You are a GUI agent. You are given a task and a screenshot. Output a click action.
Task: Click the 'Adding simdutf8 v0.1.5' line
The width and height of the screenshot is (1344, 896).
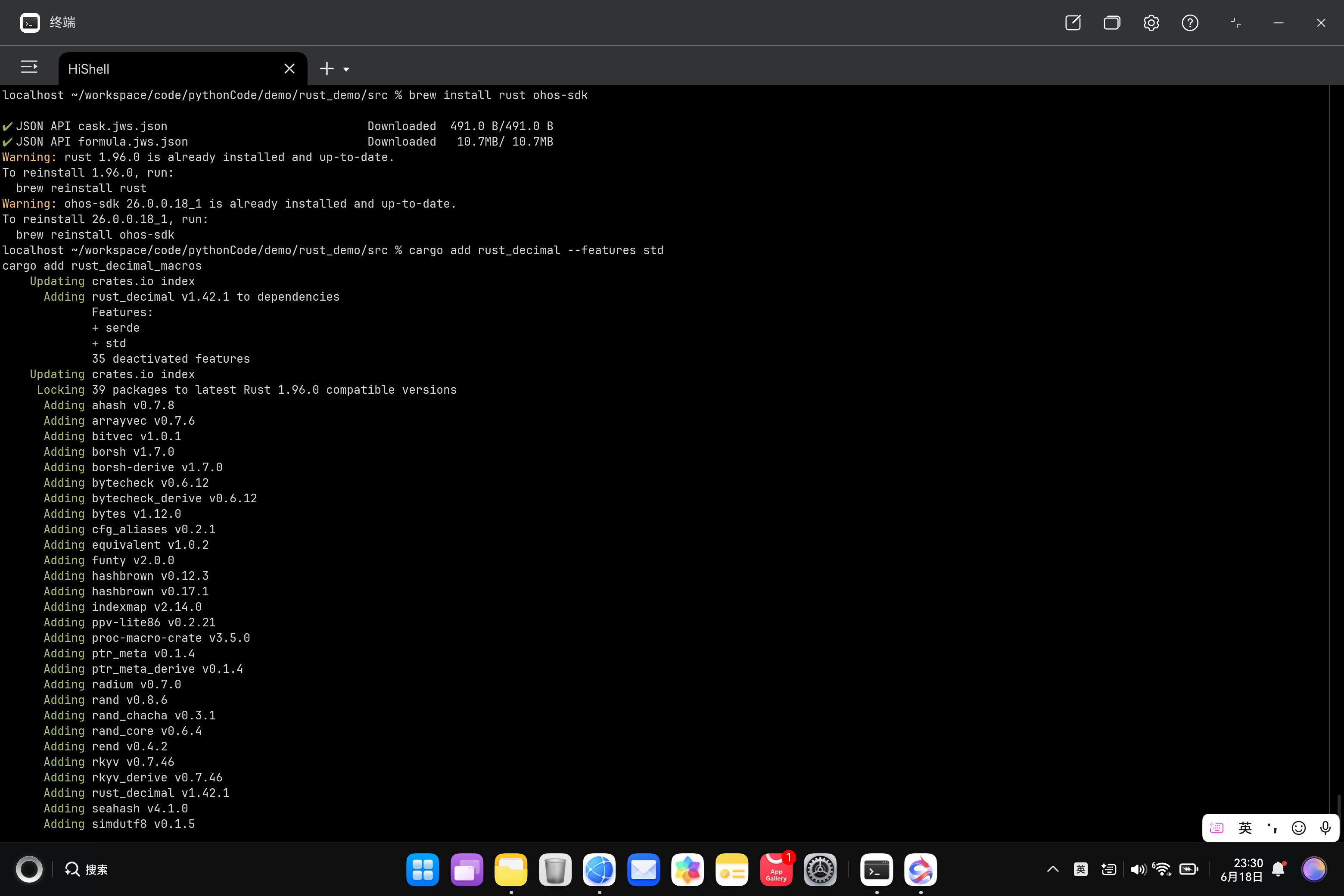(x=119, y=824)
